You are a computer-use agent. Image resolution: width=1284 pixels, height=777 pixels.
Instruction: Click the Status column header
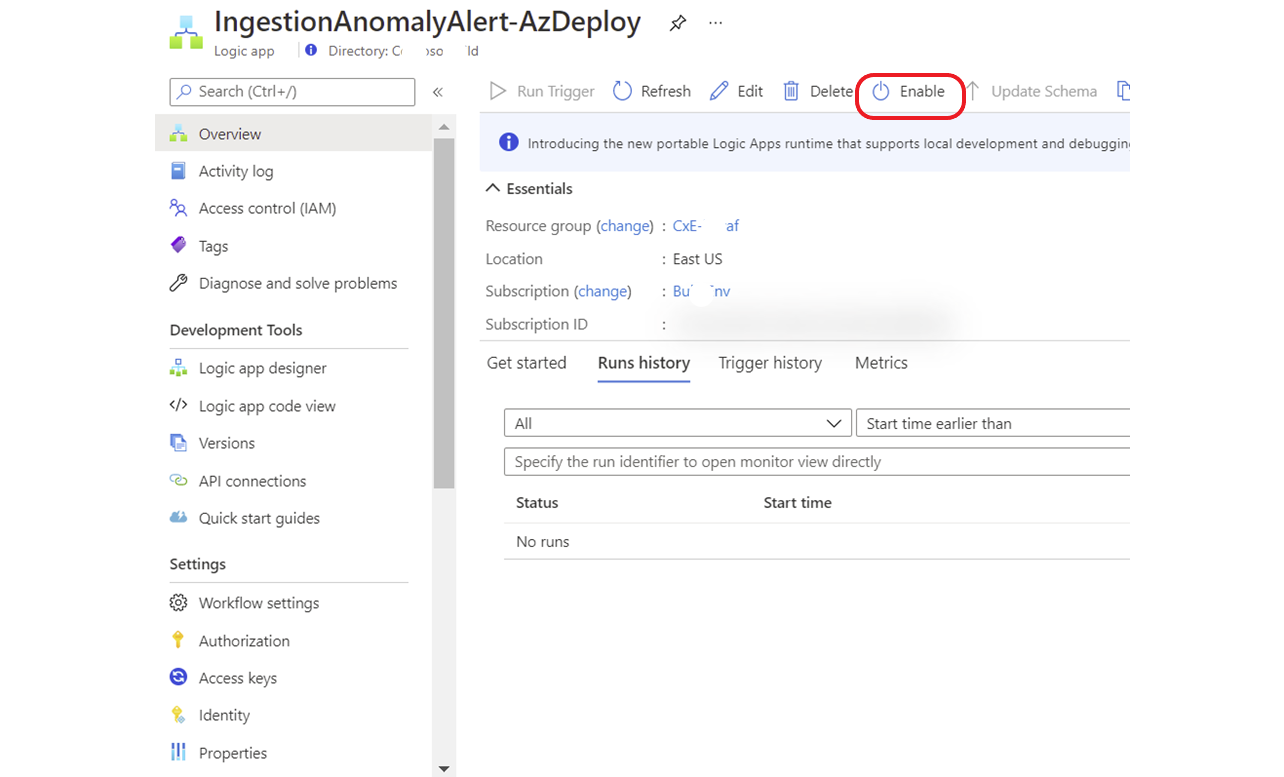(x=537, y=503)
